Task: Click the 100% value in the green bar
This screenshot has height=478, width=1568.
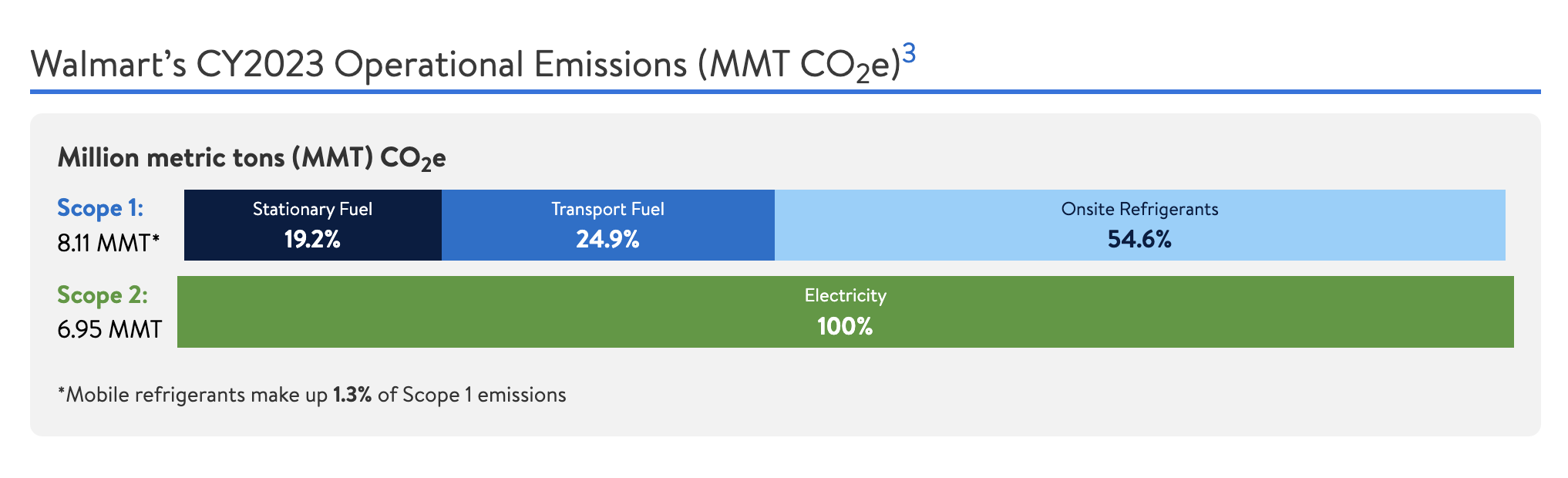Action: 845,327
